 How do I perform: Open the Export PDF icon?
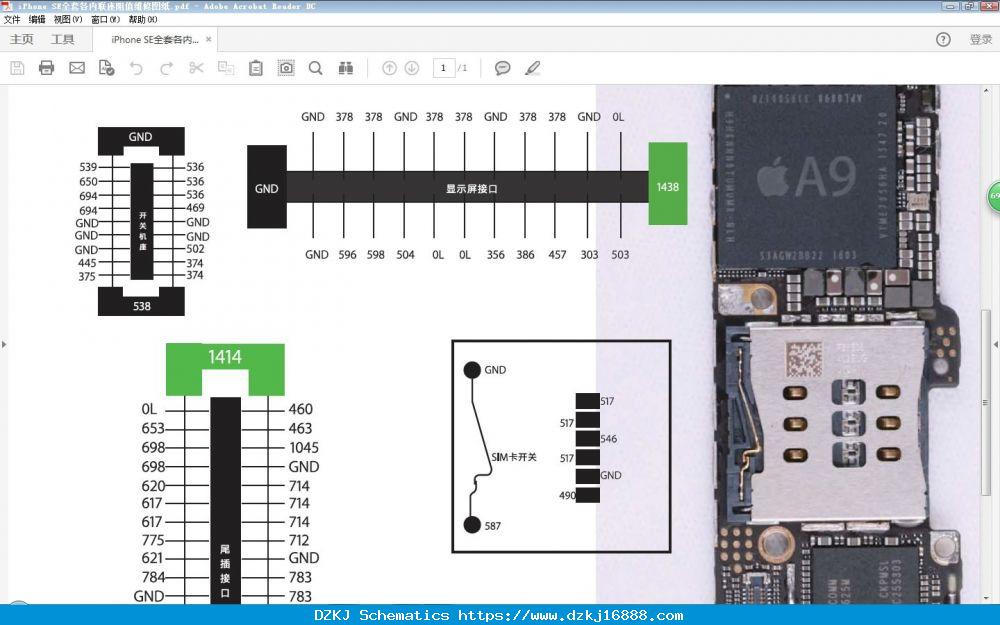click(x=107, y=68)
